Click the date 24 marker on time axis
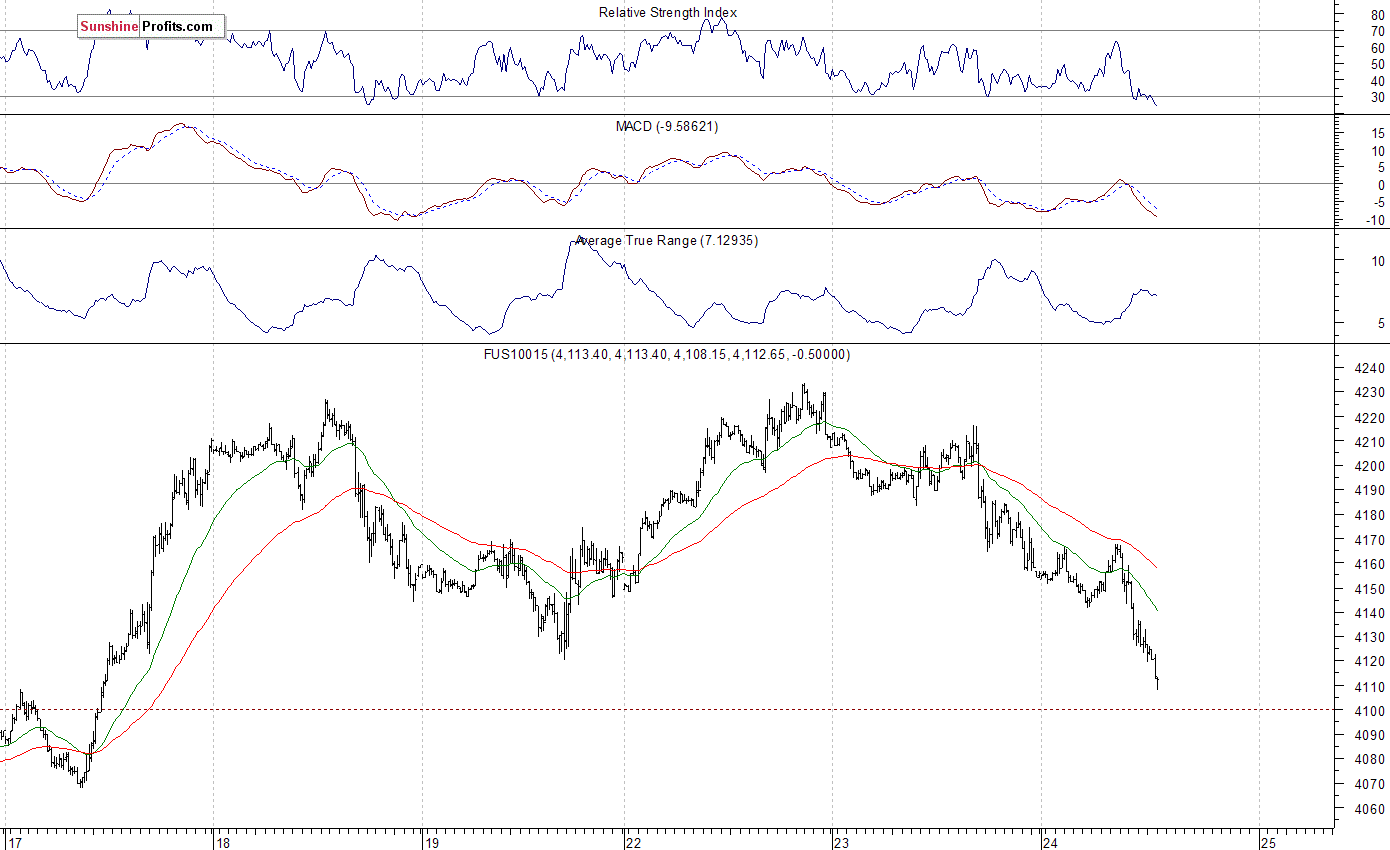 (x=1050, y=842)
